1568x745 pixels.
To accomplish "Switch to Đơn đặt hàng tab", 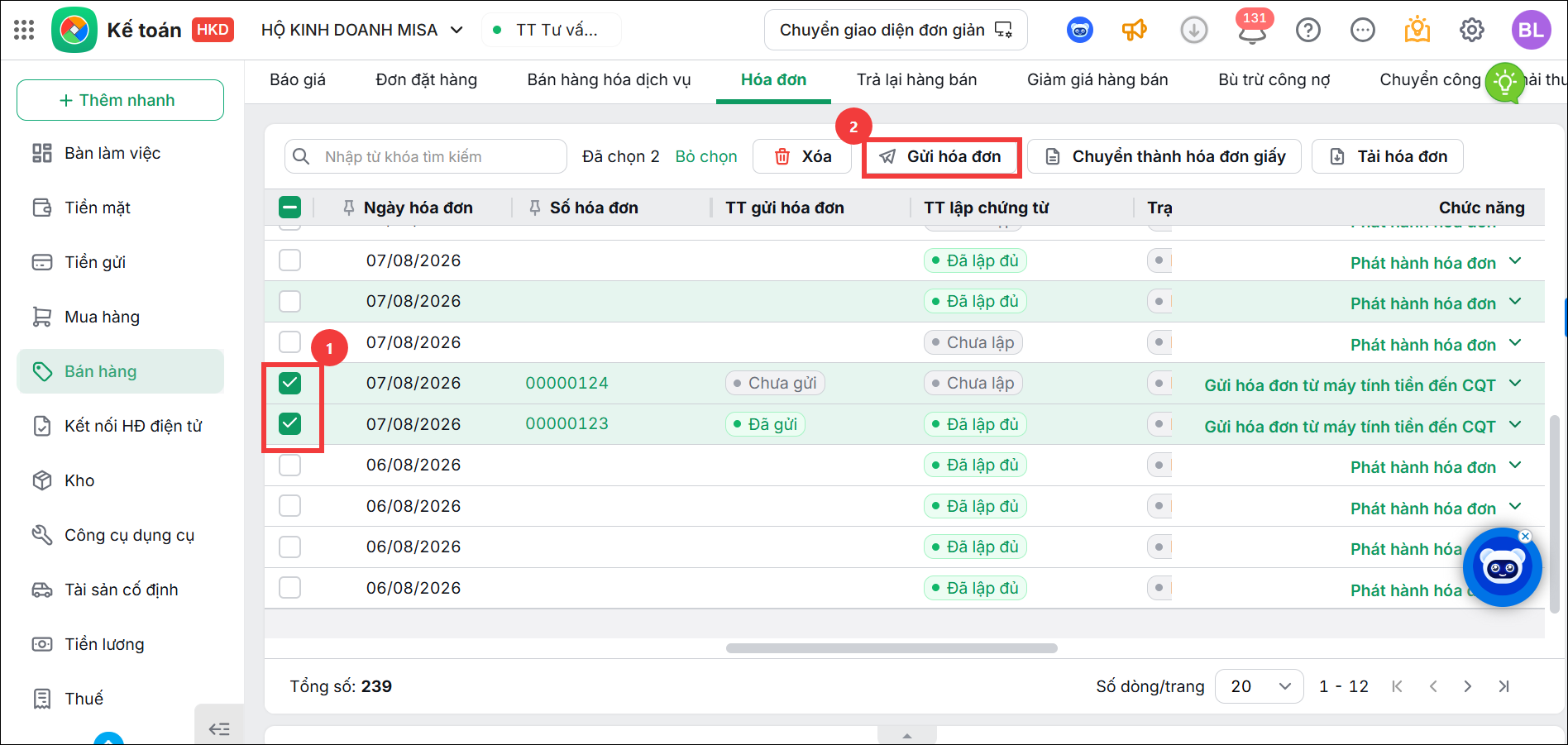I will click(427, 80).
